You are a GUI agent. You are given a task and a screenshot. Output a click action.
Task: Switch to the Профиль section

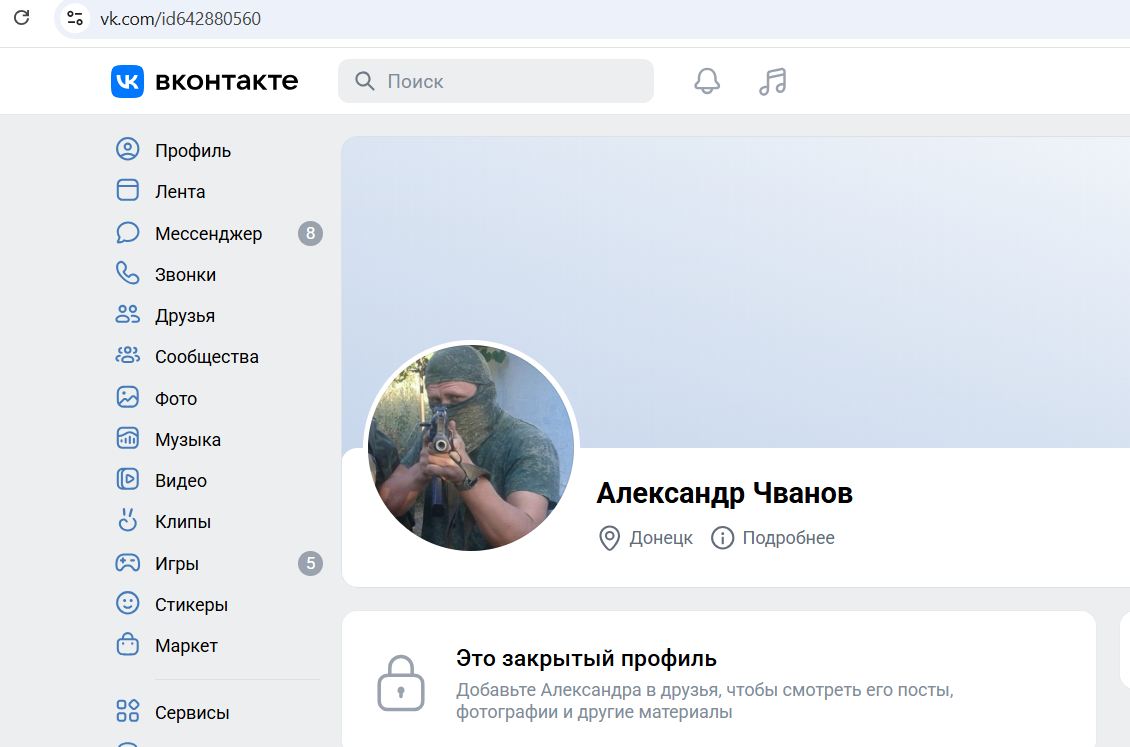coord(192,150)
